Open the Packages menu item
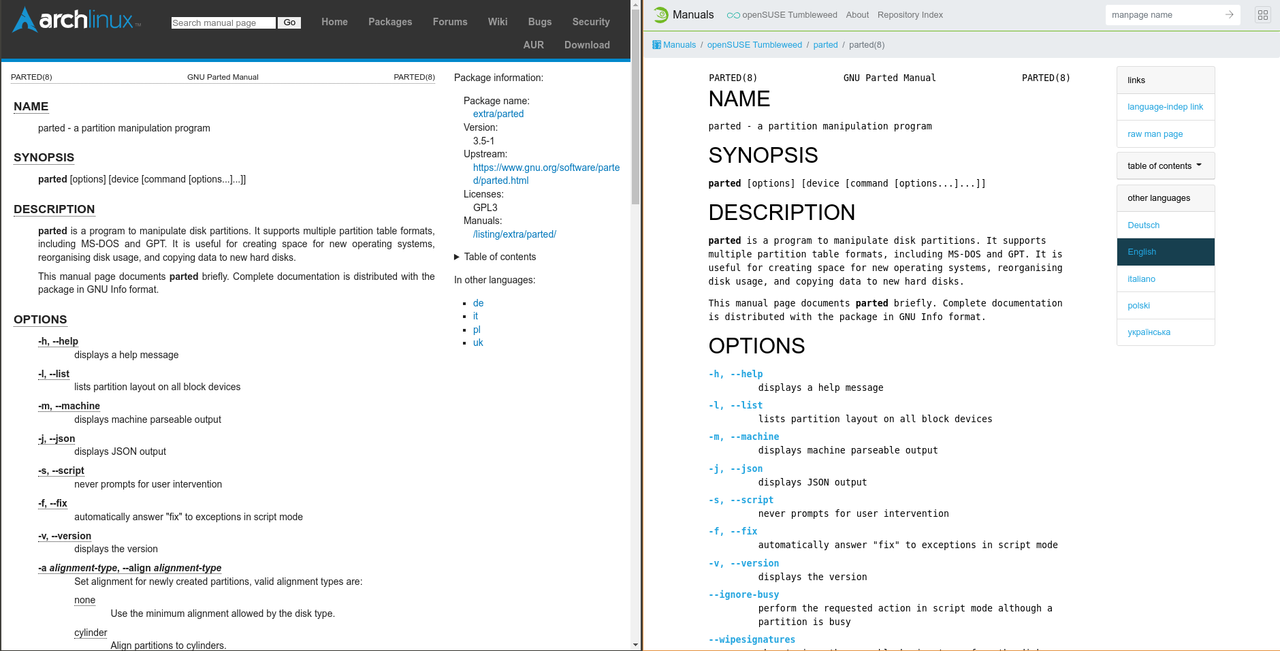 390,22
